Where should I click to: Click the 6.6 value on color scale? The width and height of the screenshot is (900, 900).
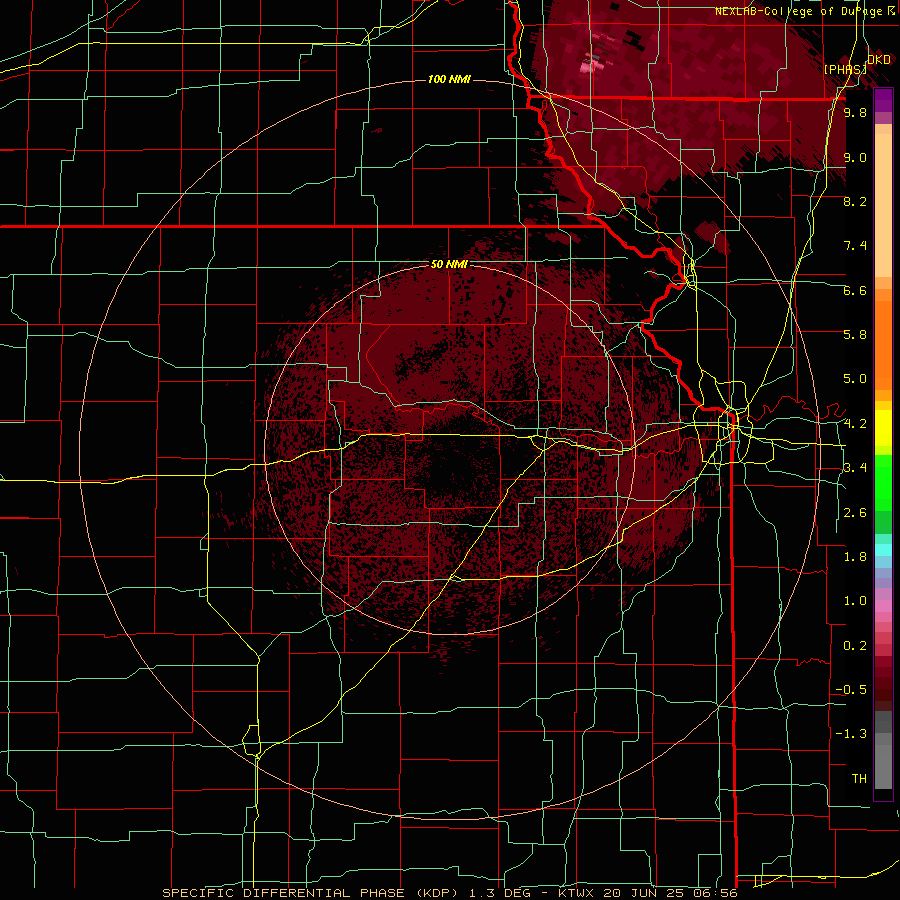[x=855, y=290]
